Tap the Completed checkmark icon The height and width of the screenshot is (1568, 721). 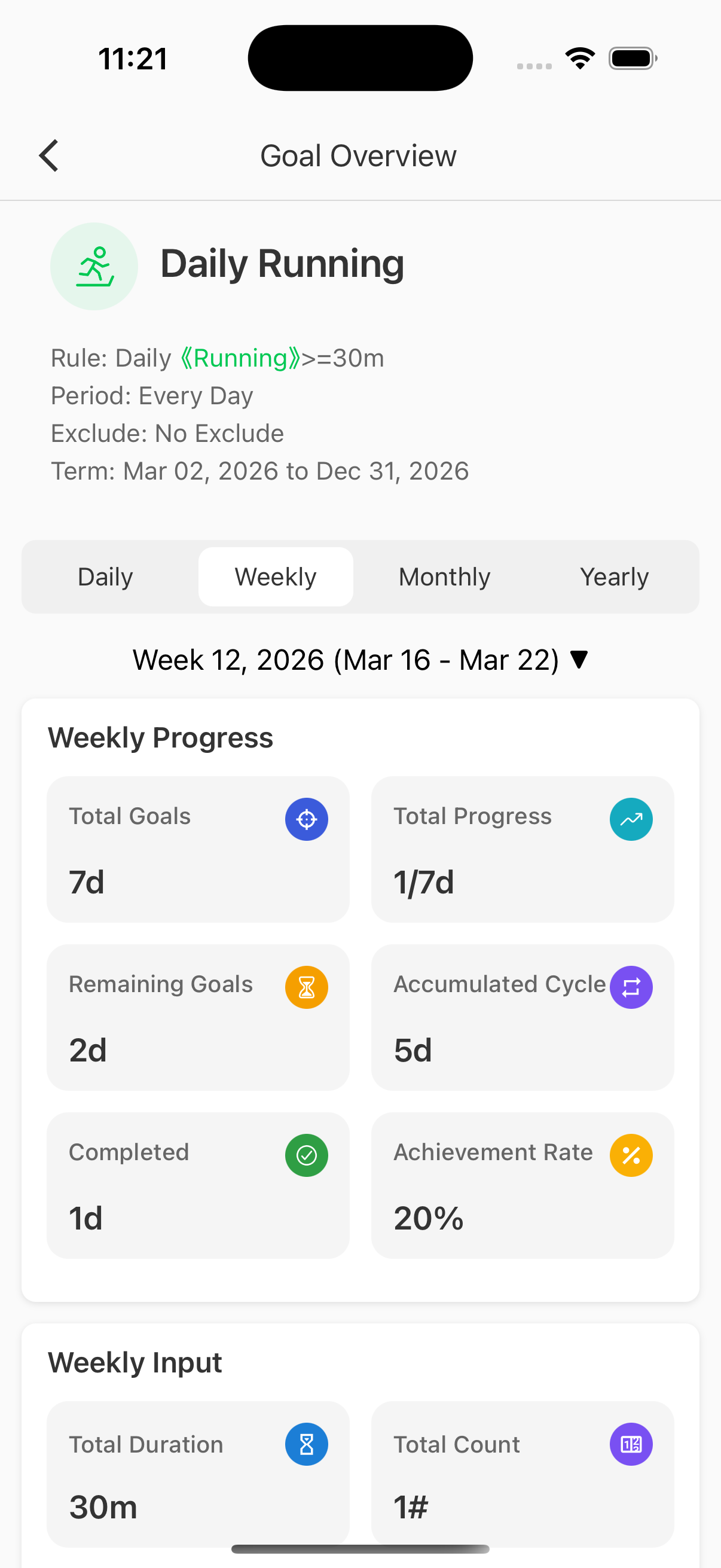click(306, 1155)
